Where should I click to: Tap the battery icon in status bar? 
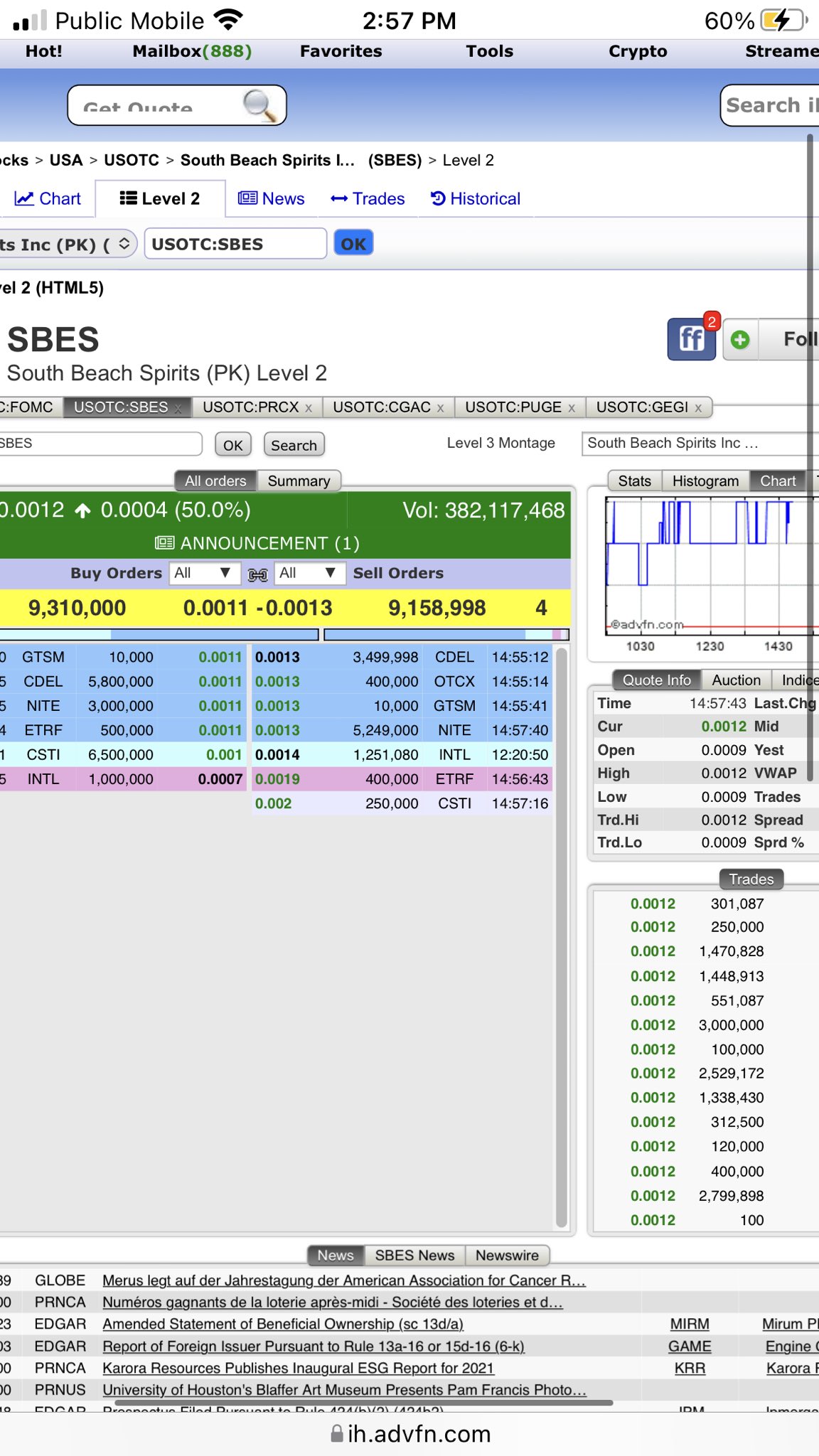(x=783, y=21)
